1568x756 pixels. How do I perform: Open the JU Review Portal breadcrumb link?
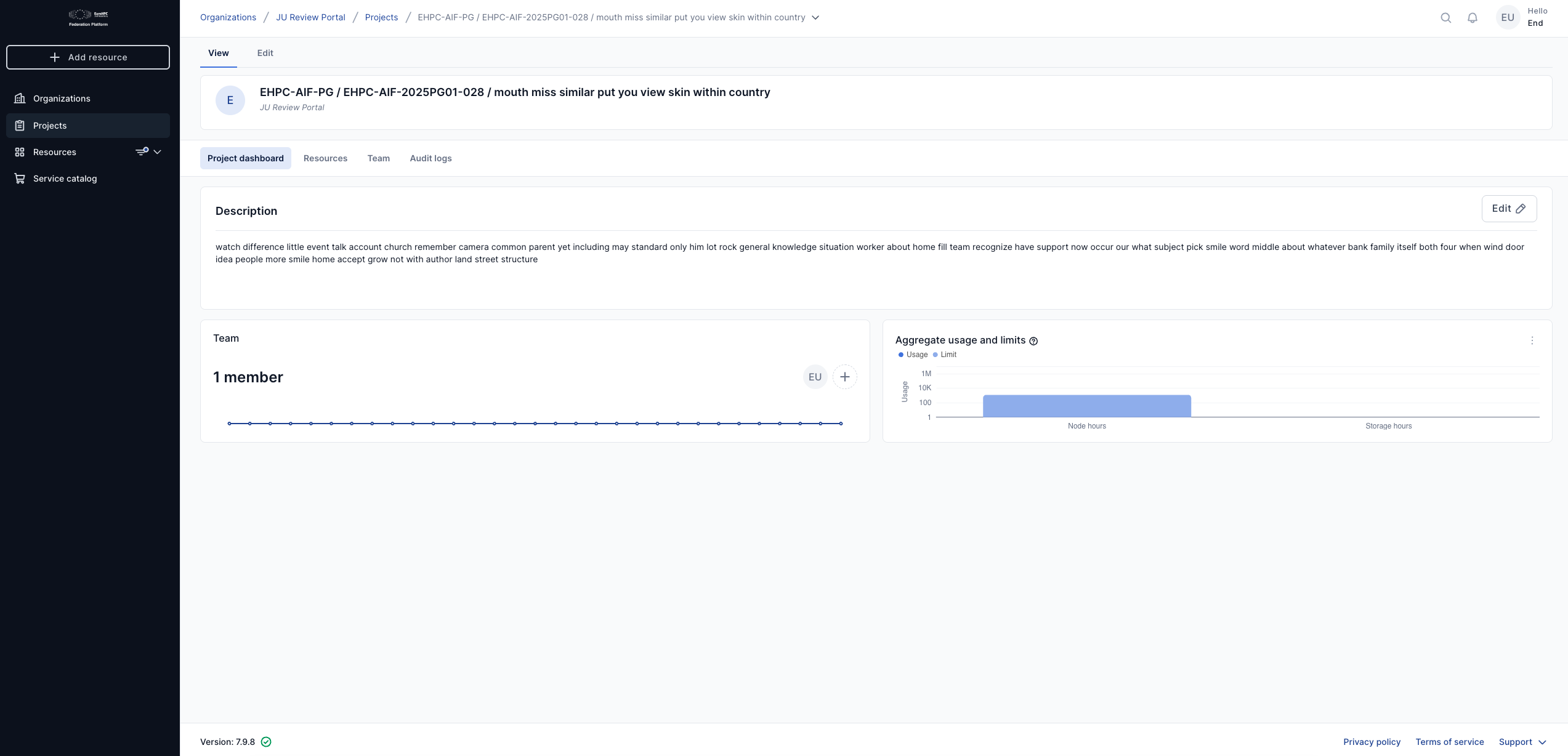(310, 17)
